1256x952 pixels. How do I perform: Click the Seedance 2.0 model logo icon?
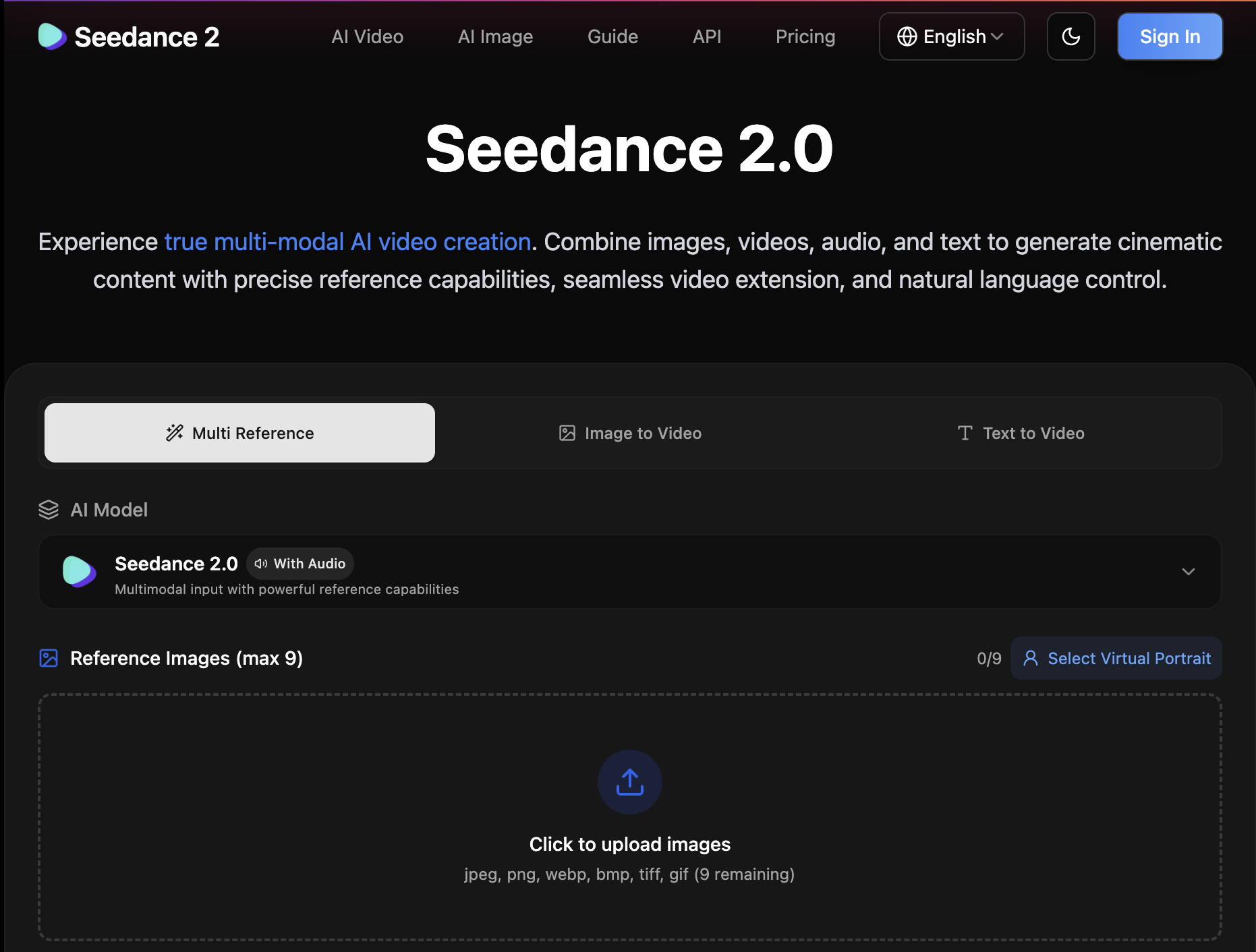pos(79,572)
